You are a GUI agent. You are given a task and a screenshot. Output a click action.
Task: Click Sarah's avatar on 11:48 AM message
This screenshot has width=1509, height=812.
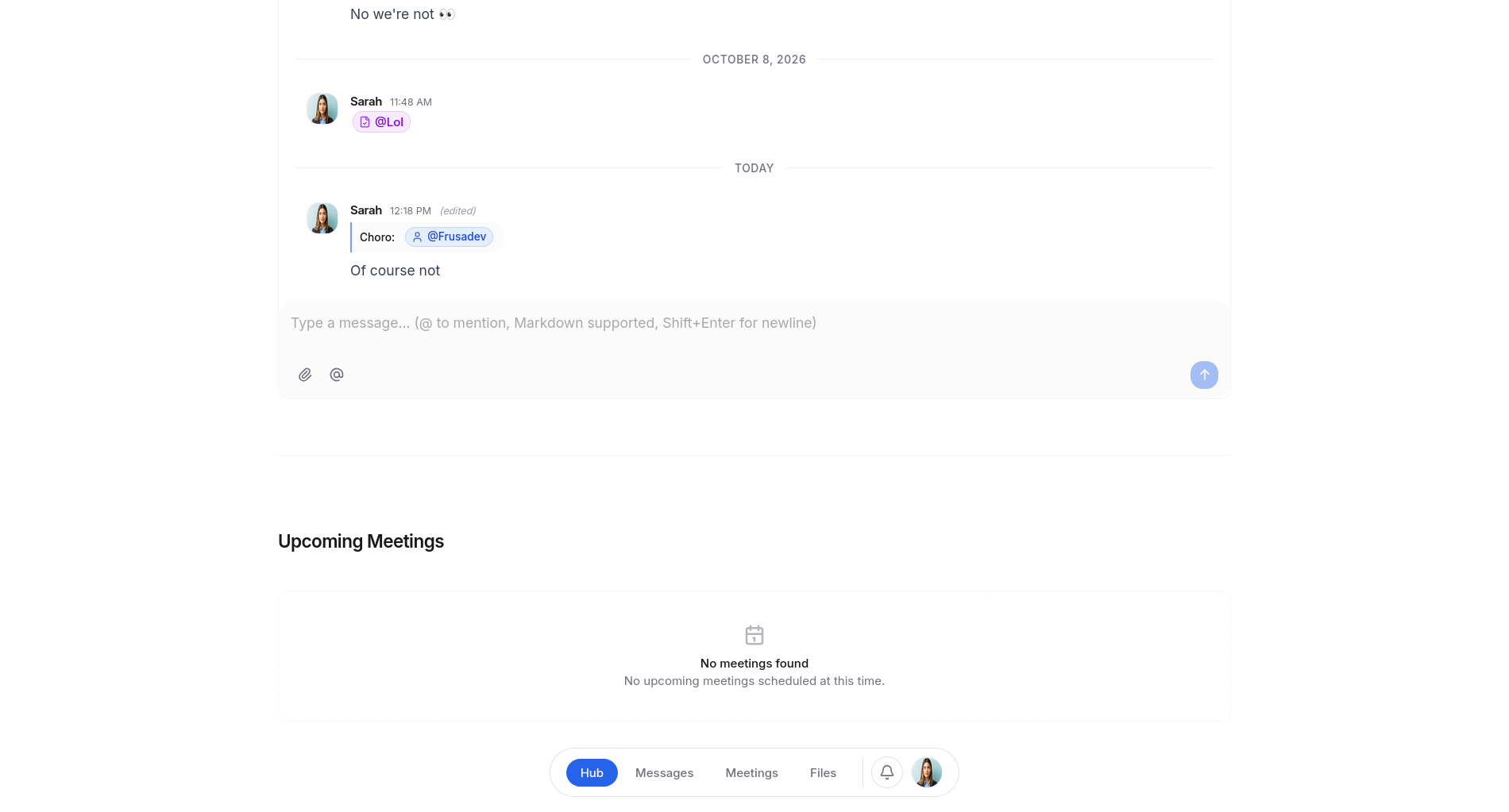pyautogui.click(x=322, y=109)
